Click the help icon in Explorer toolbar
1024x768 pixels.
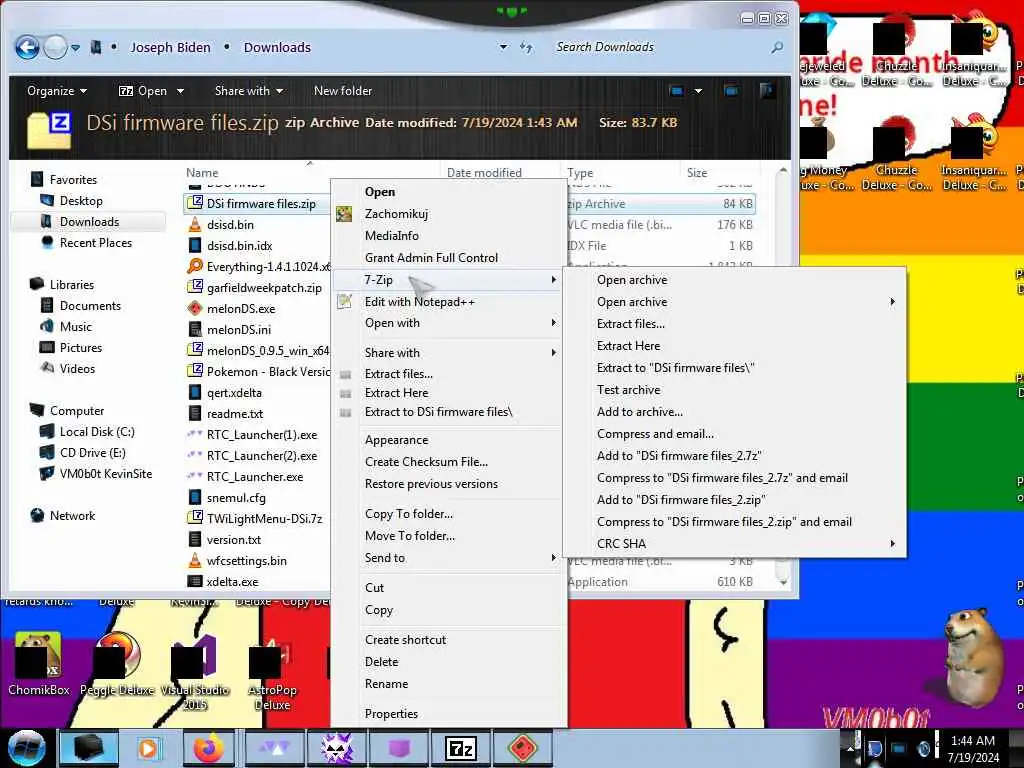click(767, 90)
